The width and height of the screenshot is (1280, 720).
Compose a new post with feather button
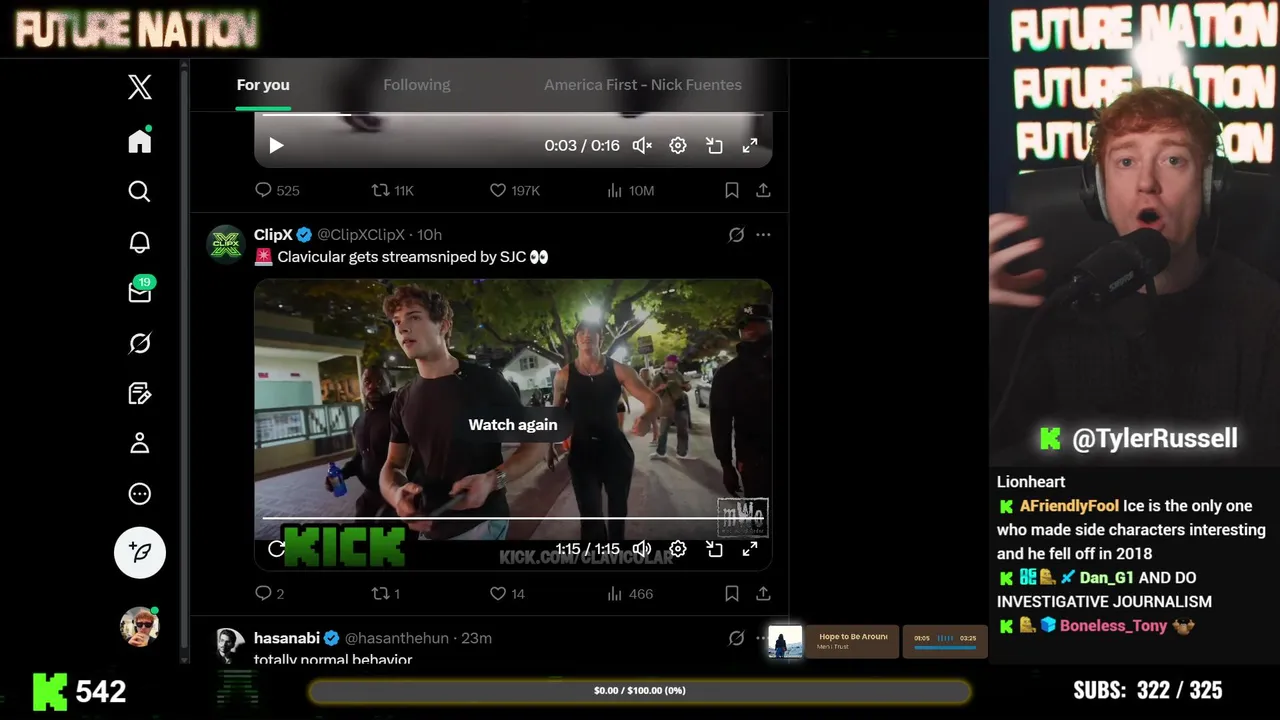click(140, 552)
